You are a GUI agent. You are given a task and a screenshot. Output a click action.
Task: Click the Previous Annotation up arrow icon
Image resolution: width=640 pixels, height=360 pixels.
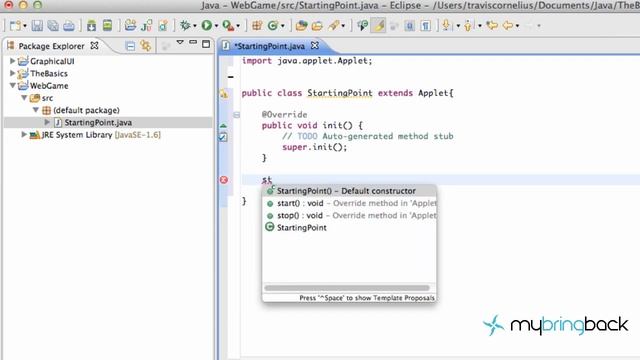[468, 25]
